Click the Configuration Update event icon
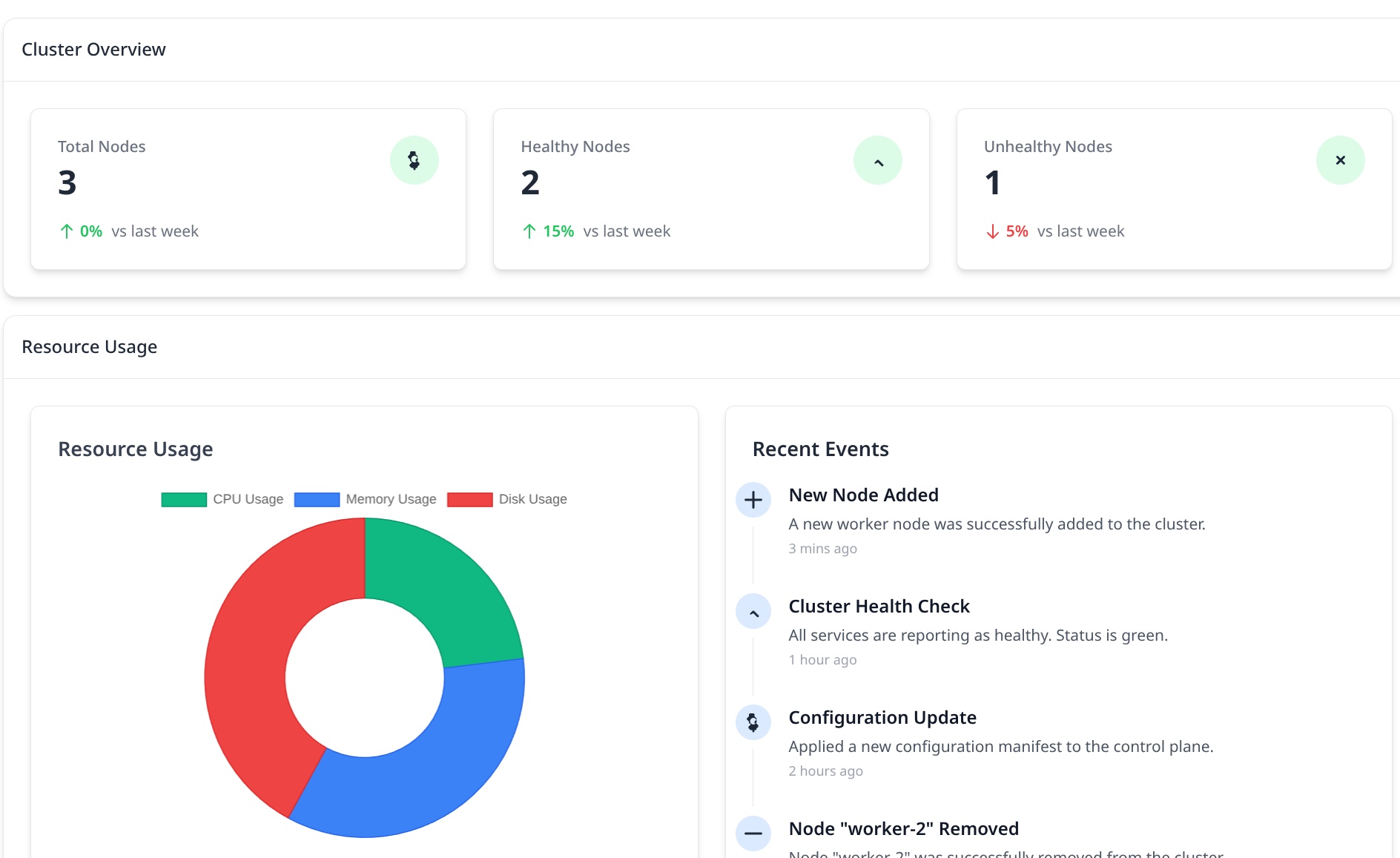1400x858 pixels. click(753, 722)
